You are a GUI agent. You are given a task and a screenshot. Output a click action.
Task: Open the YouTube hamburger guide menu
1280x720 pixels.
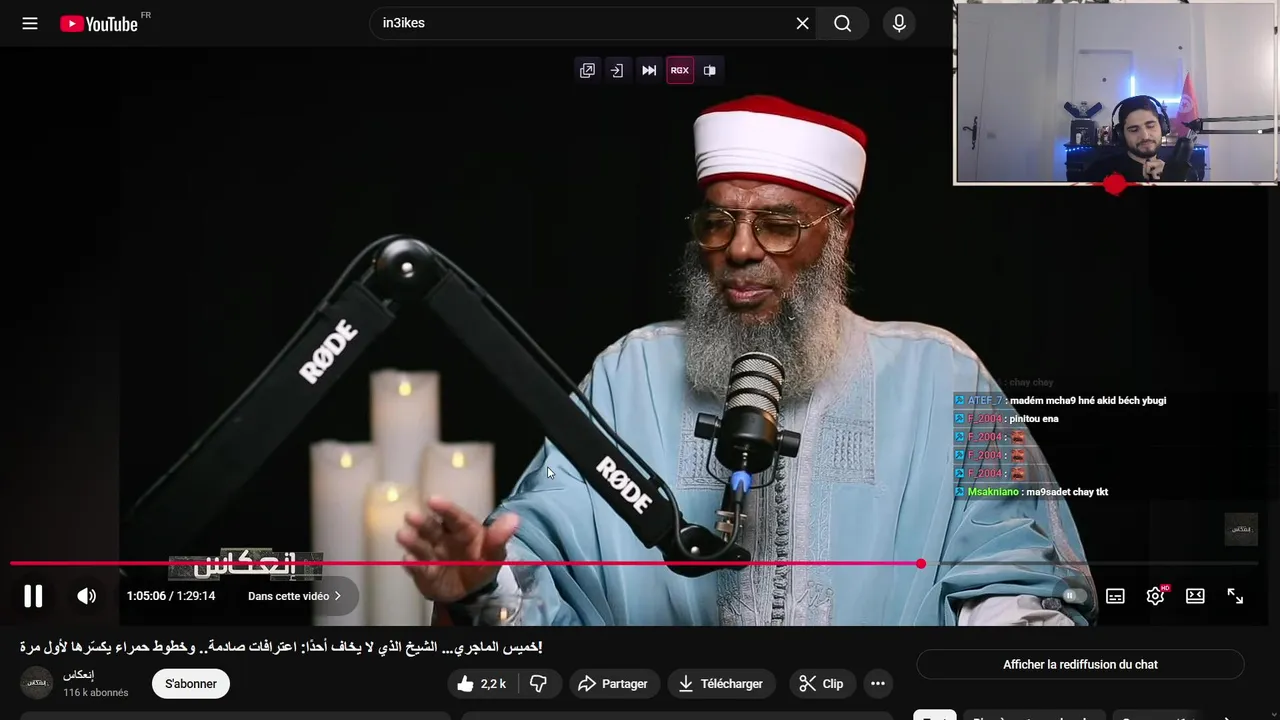30,23
